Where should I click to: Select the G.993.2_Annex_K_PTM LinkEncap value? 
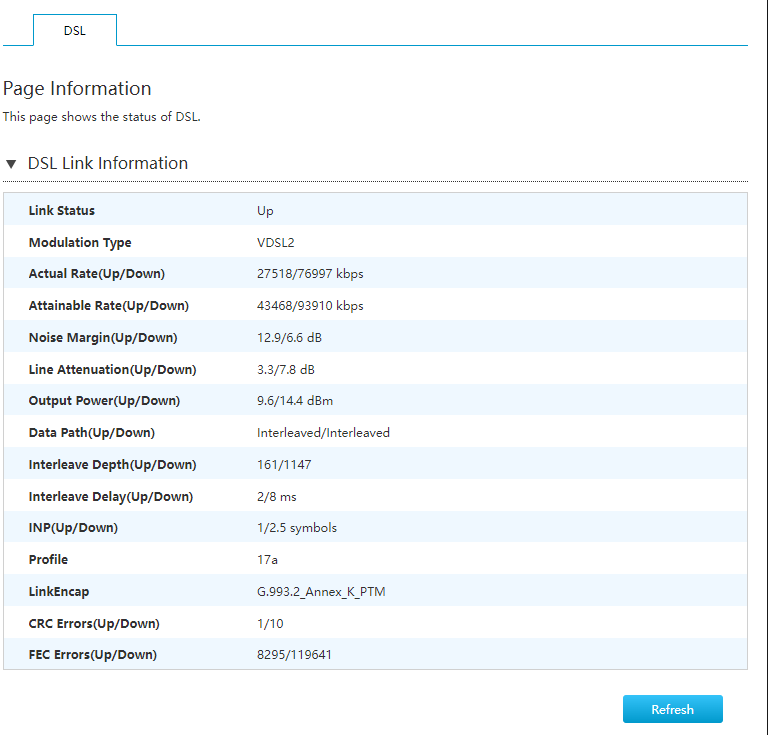coord(321,592)
